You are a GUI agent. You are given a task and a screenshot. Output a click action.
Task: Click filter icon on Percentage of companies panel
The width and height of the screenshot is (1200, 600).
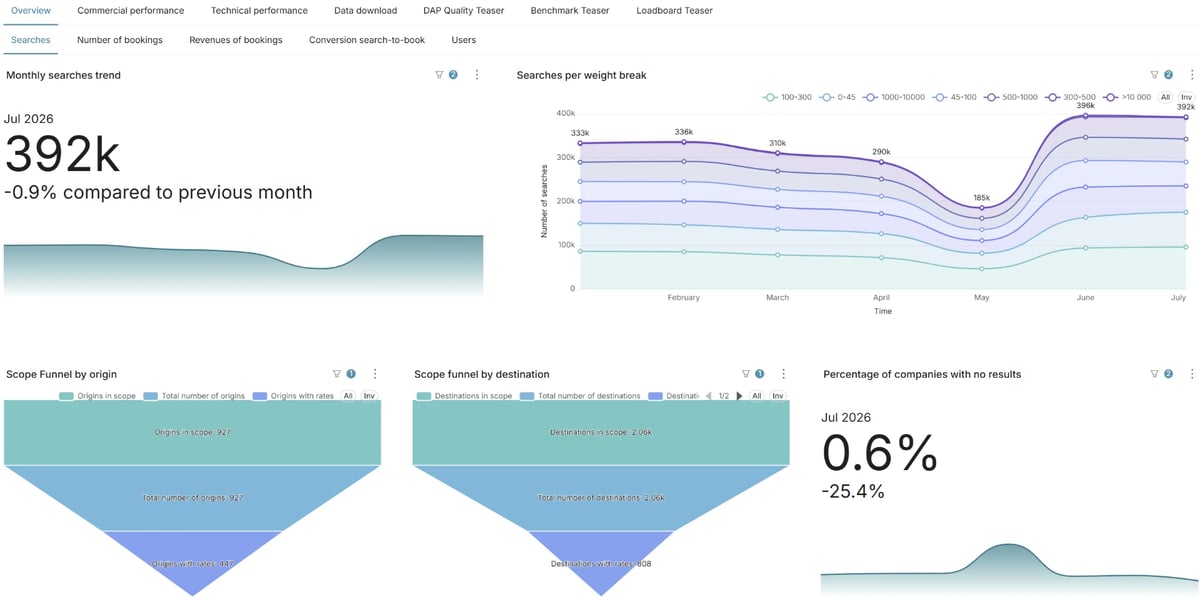click(x=1154, y=374)
